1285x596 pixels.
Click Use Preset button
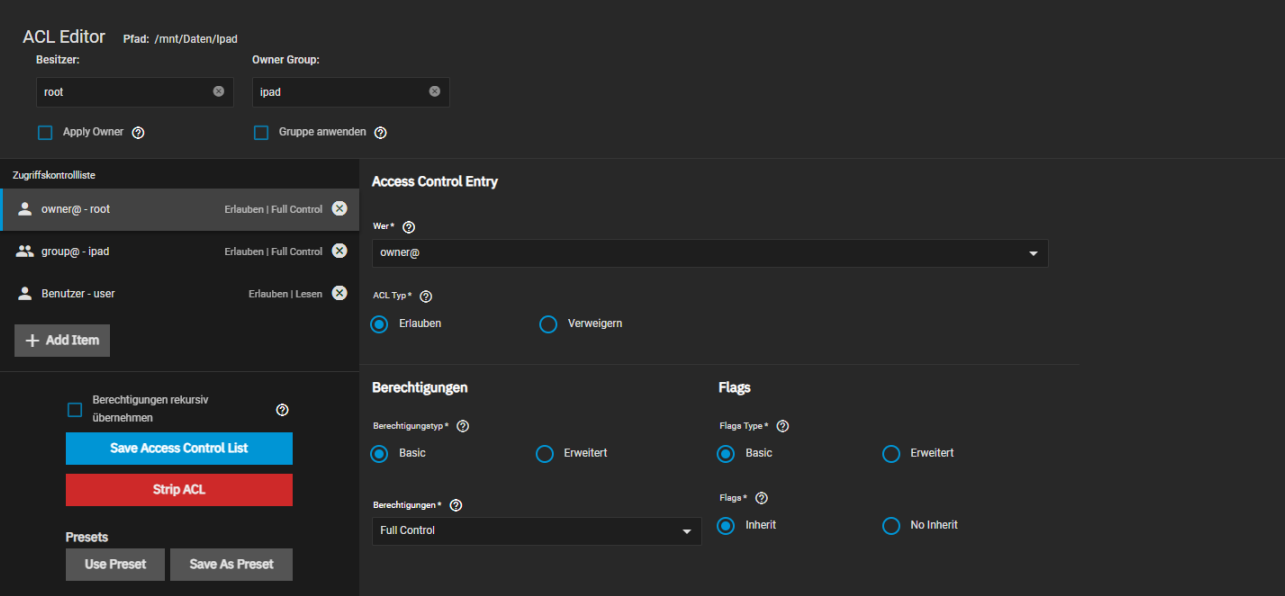[x=115, y=564]
